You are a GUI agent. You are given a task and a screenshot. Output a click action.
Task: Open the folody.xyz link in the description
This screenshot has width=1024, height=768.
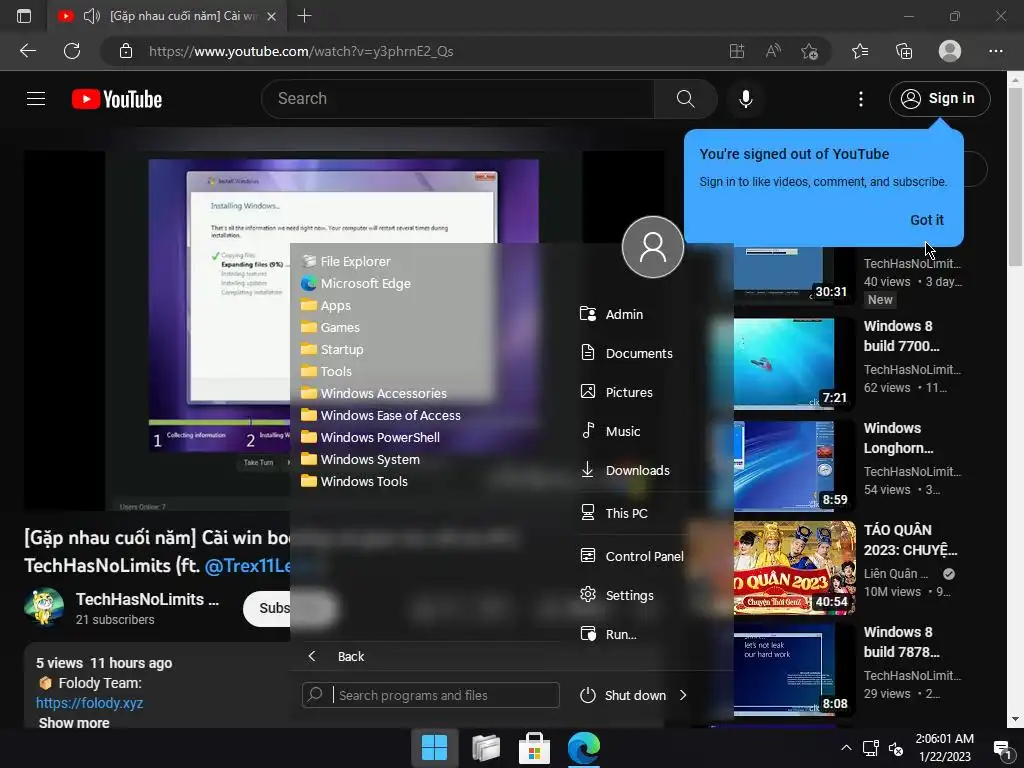point(89,703)
